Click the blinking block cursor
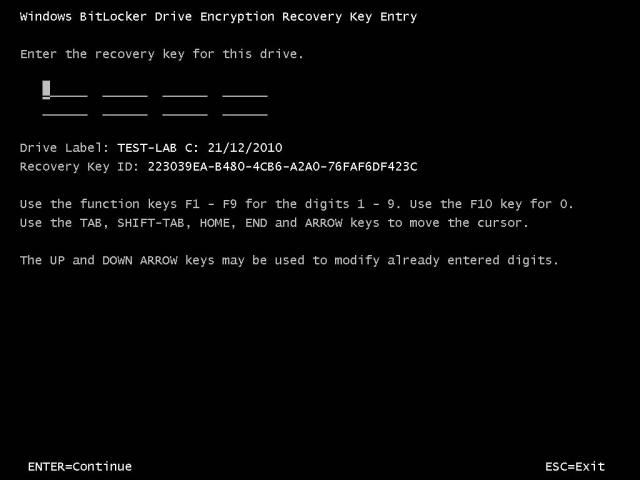The image size is (640, 480). 46,89
